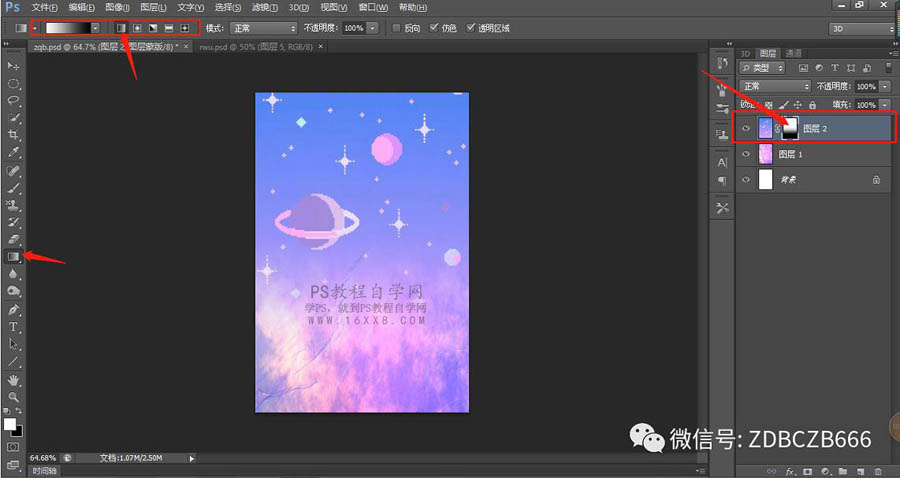Choose diamond gradient style

click(x=185, y=28)
